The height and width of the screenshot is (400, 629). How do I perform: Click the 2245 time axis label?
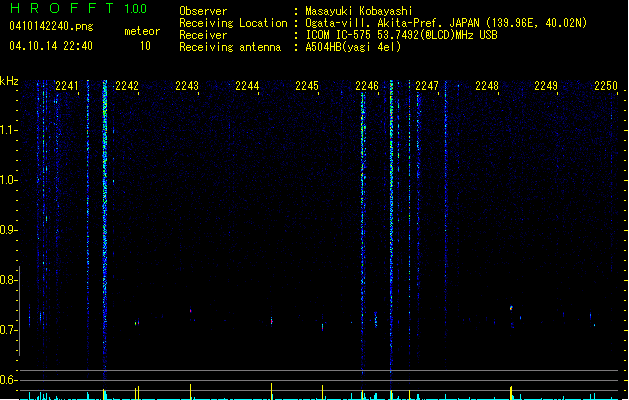[307, 86]
